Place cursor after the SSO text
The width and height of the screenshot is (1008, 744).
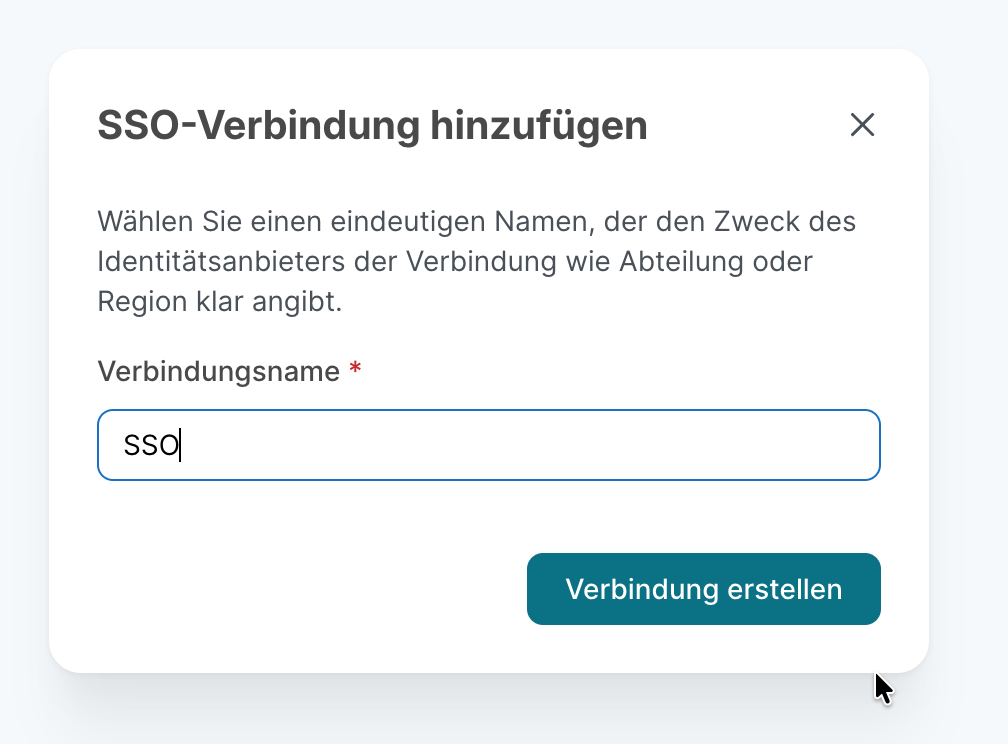click(185, 444)
